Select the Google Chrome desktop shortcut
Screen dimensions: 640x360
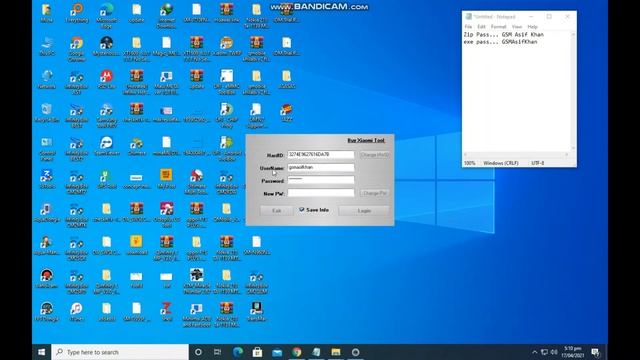(x=77, y=49)
